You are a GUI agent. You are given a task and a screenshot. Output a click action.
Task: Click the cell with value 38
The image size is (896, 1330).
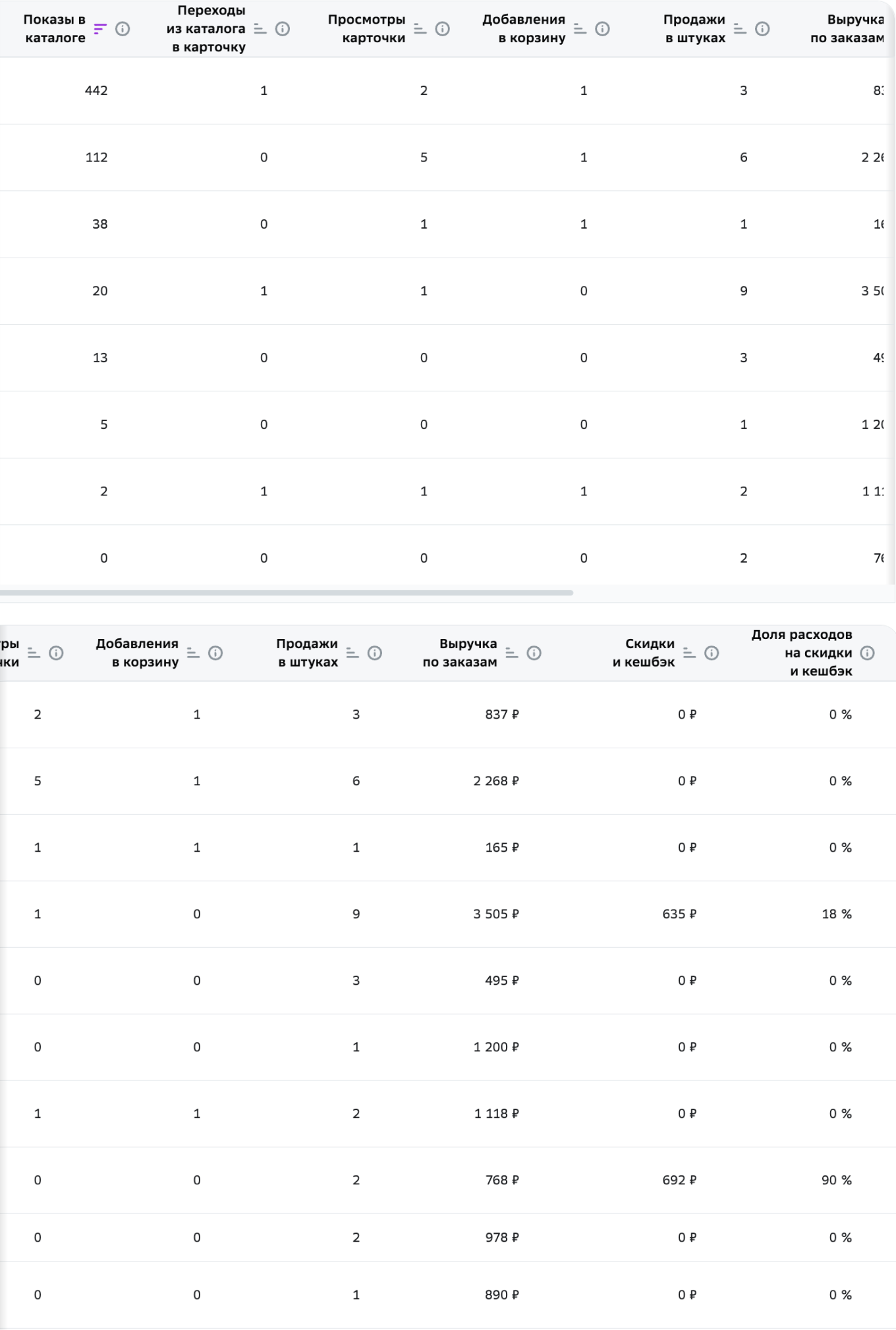tap(99, 225)
